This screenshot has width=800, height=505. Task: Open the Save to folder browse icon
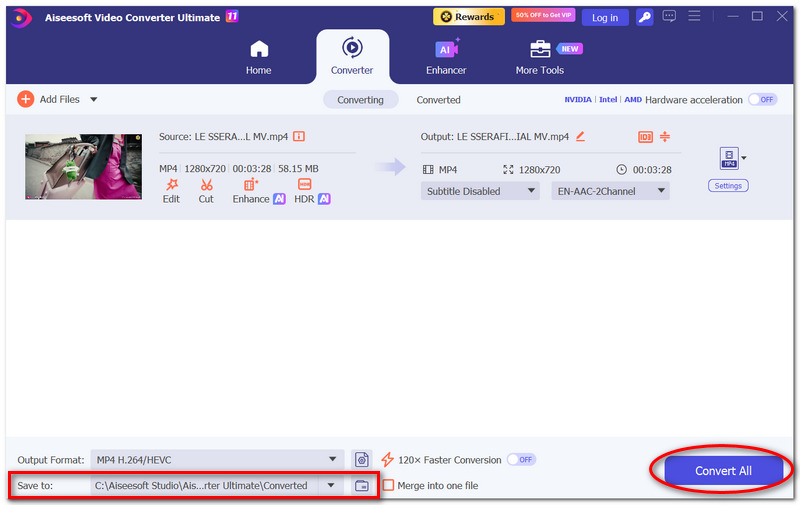(x=362, y=485)
